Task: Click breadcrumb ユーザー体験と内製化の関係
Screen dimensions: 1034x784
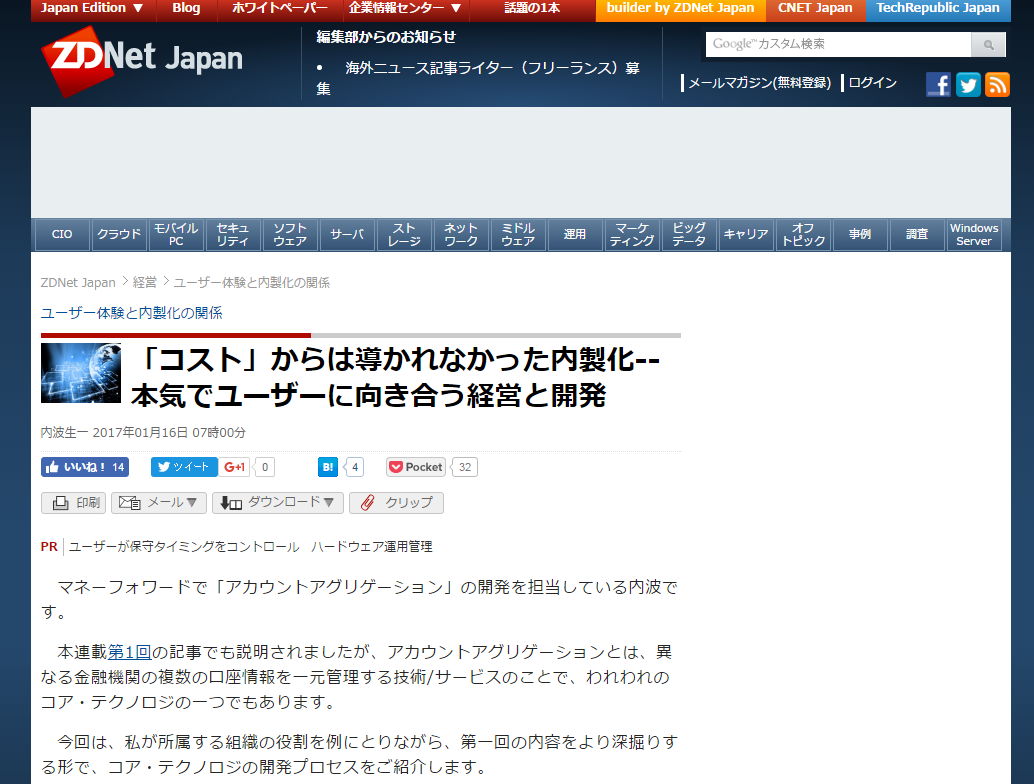Action: pos(251,283)
